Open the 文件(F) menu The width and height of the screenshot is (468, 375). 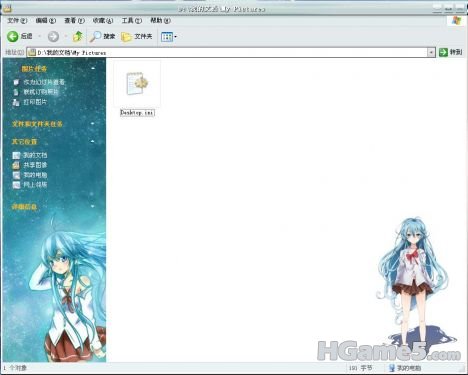point(17,21)
